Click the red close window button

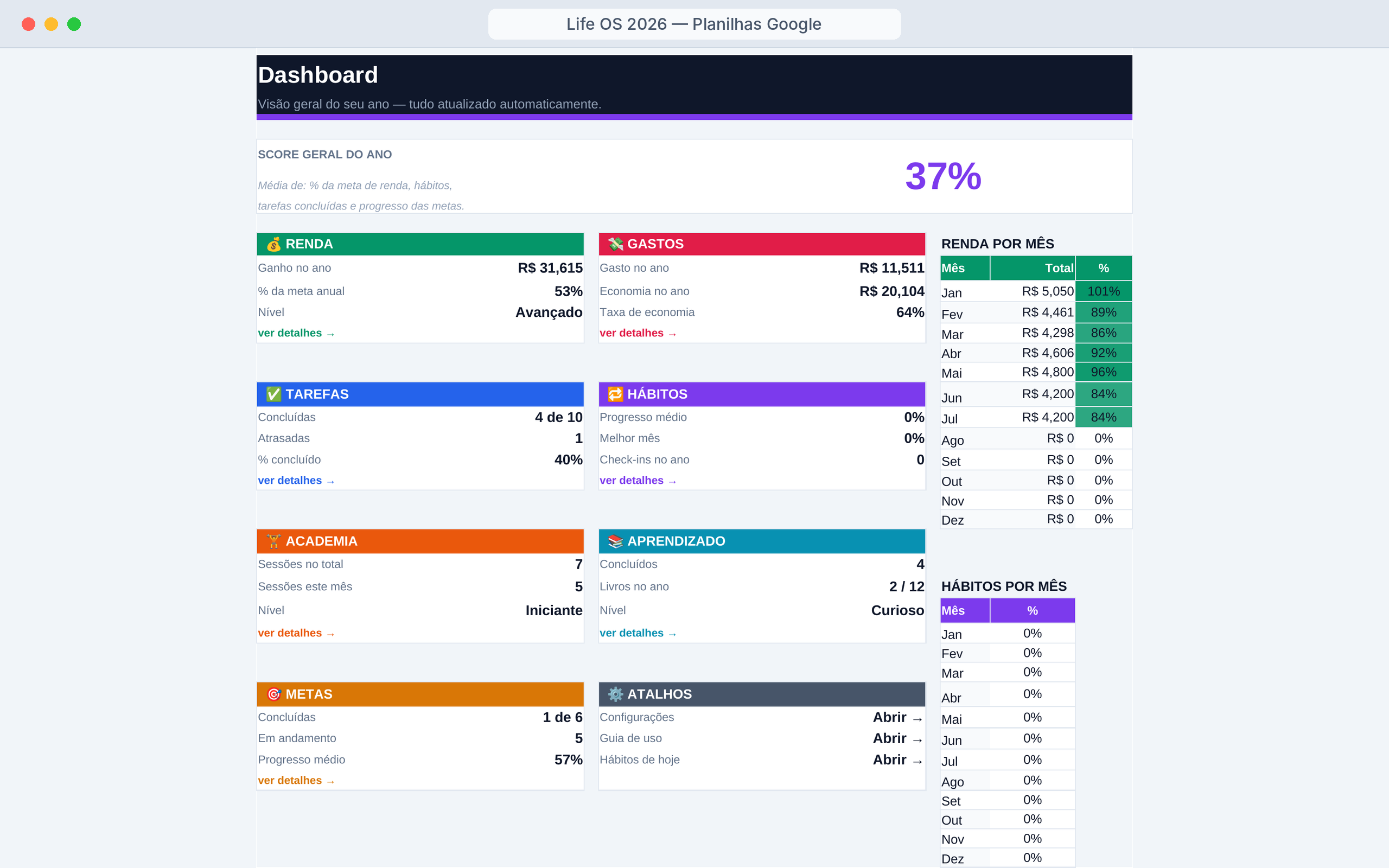tap(28, 24)
